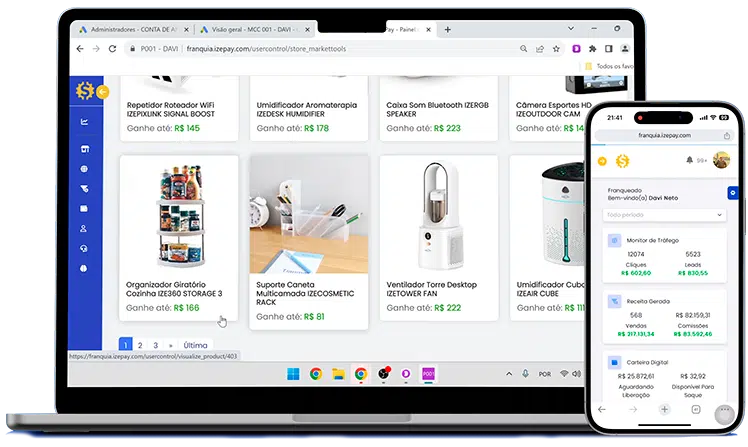
Task: Tap the yellow arrow button on the phone
Action: point(602,162)
